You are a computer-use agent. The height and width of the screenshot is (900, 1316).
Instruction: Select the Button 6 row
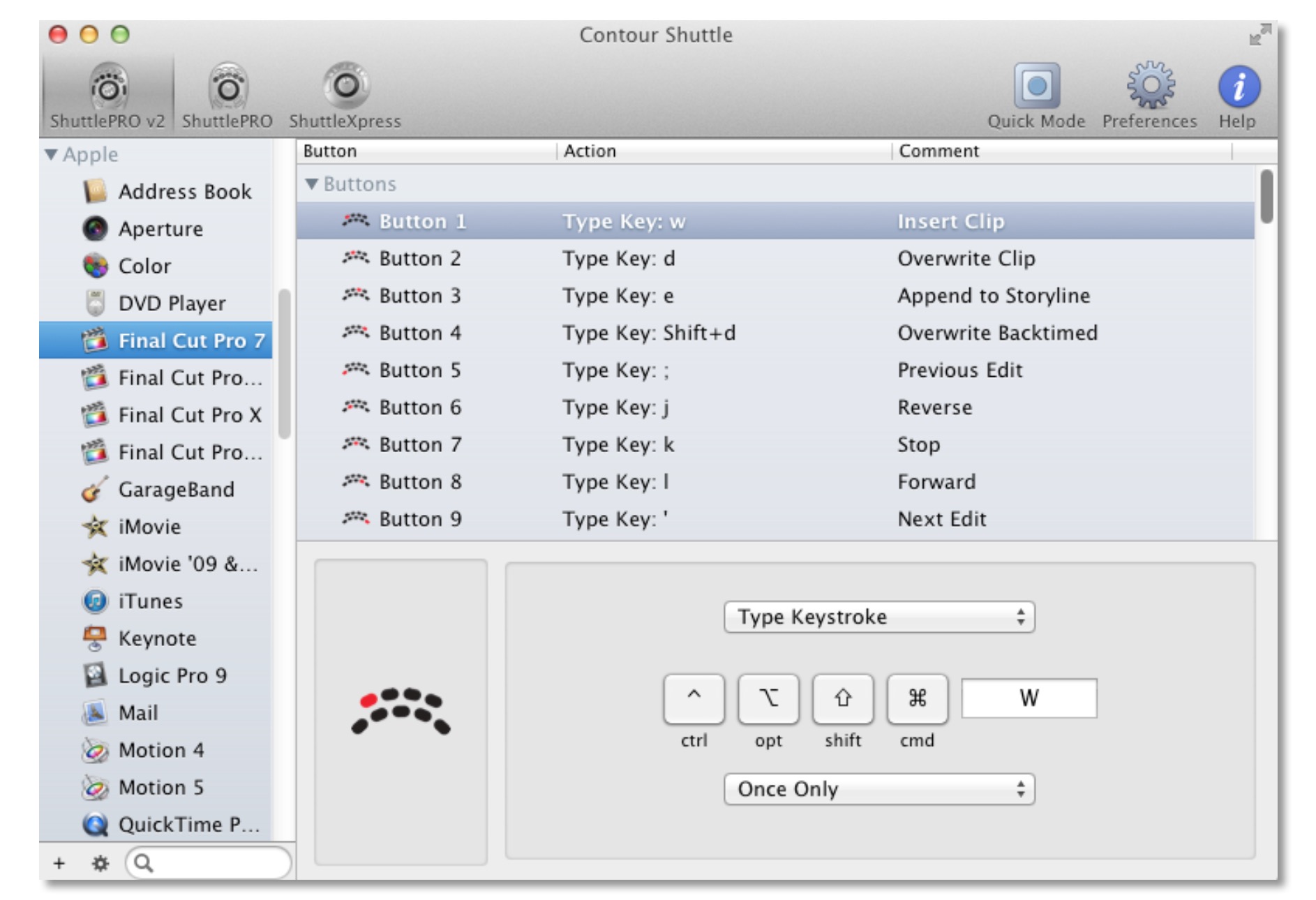(775, 407)
